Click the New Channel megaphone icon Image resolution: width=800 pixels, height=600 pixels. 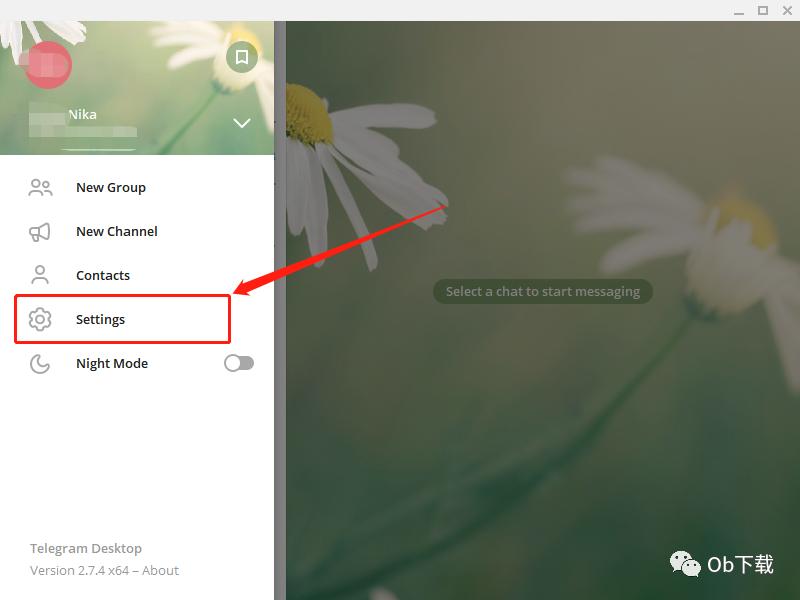(40, 232)
